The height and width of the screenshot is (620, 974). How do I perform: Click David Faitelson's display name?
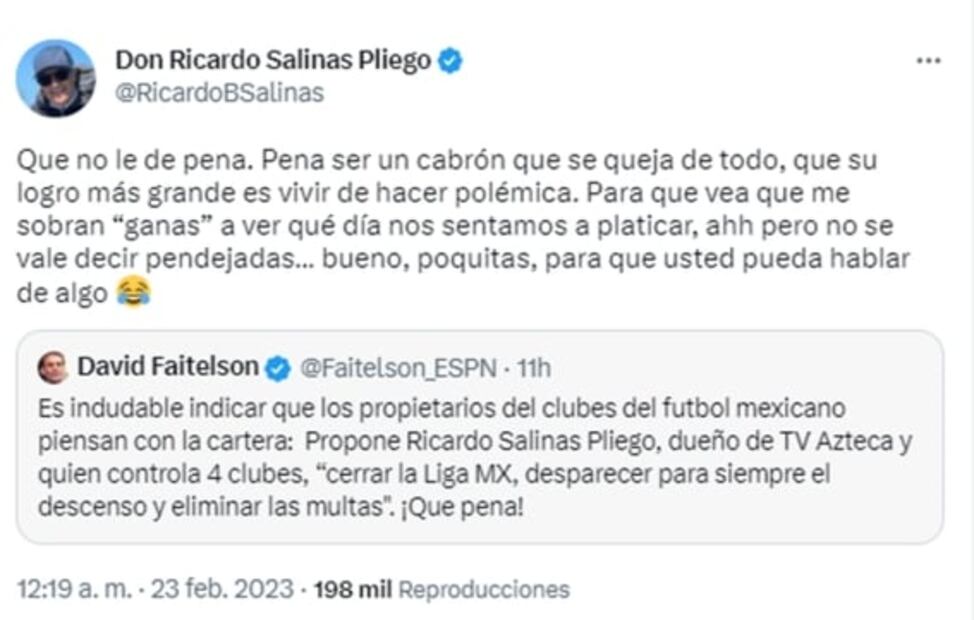[168, 367]
